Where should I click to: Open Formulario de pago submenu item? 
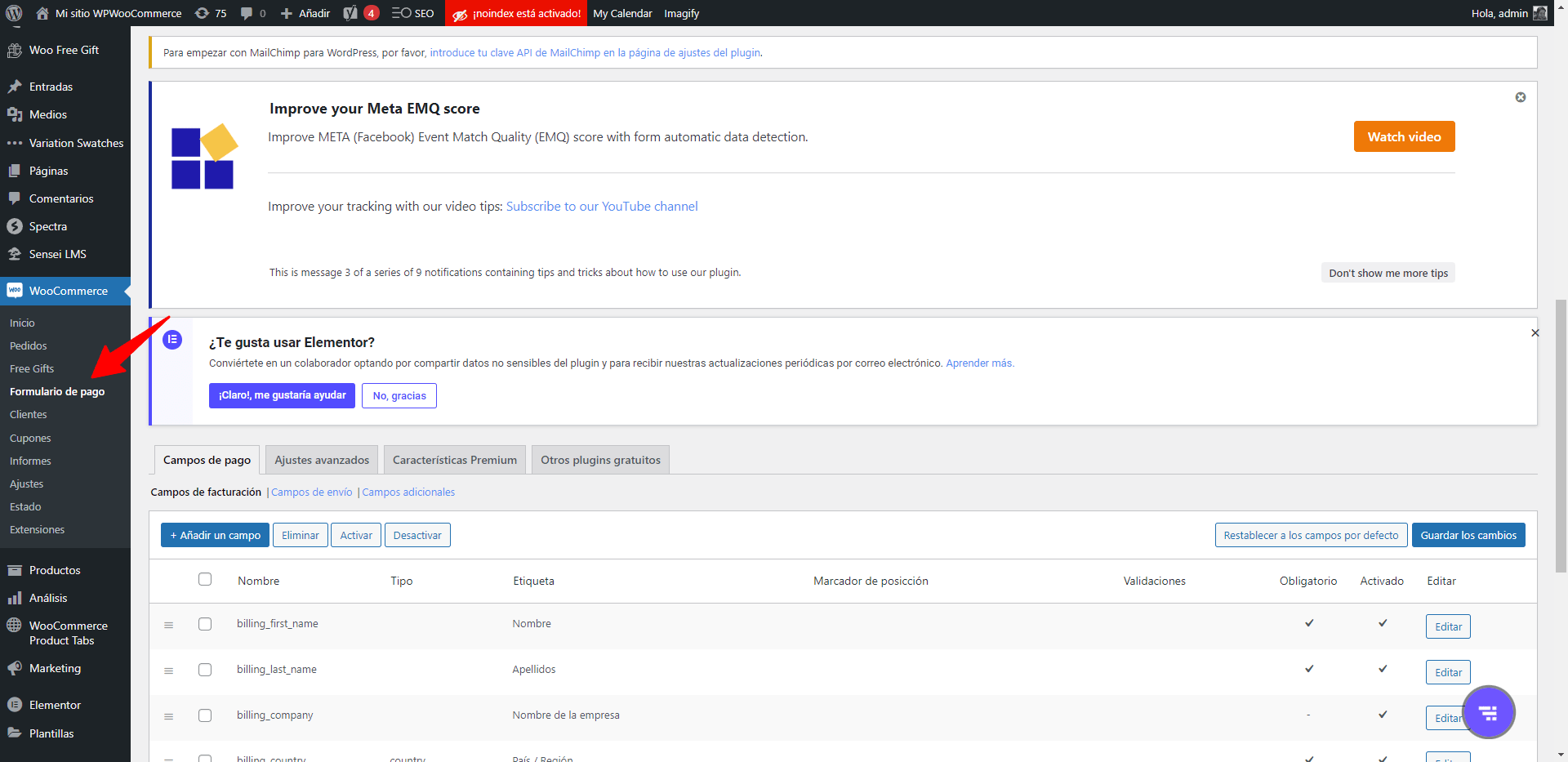(x=57, y=392)
